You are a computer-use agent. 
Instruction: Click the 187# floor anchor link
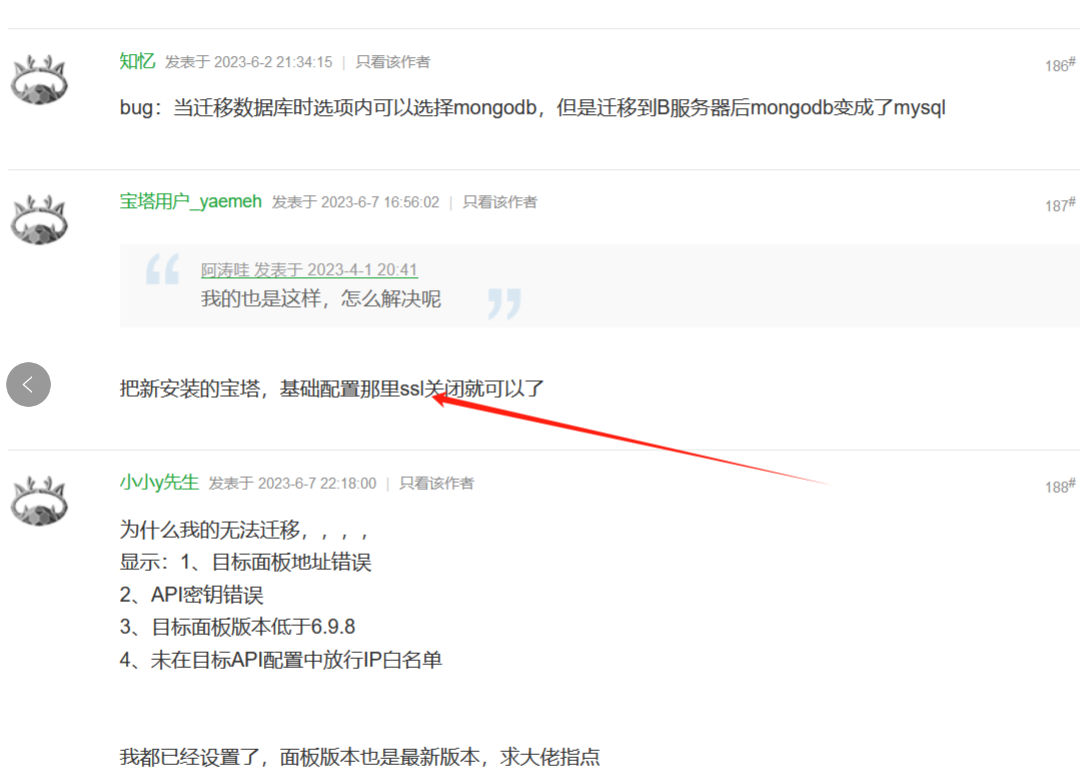[1059, 205]
